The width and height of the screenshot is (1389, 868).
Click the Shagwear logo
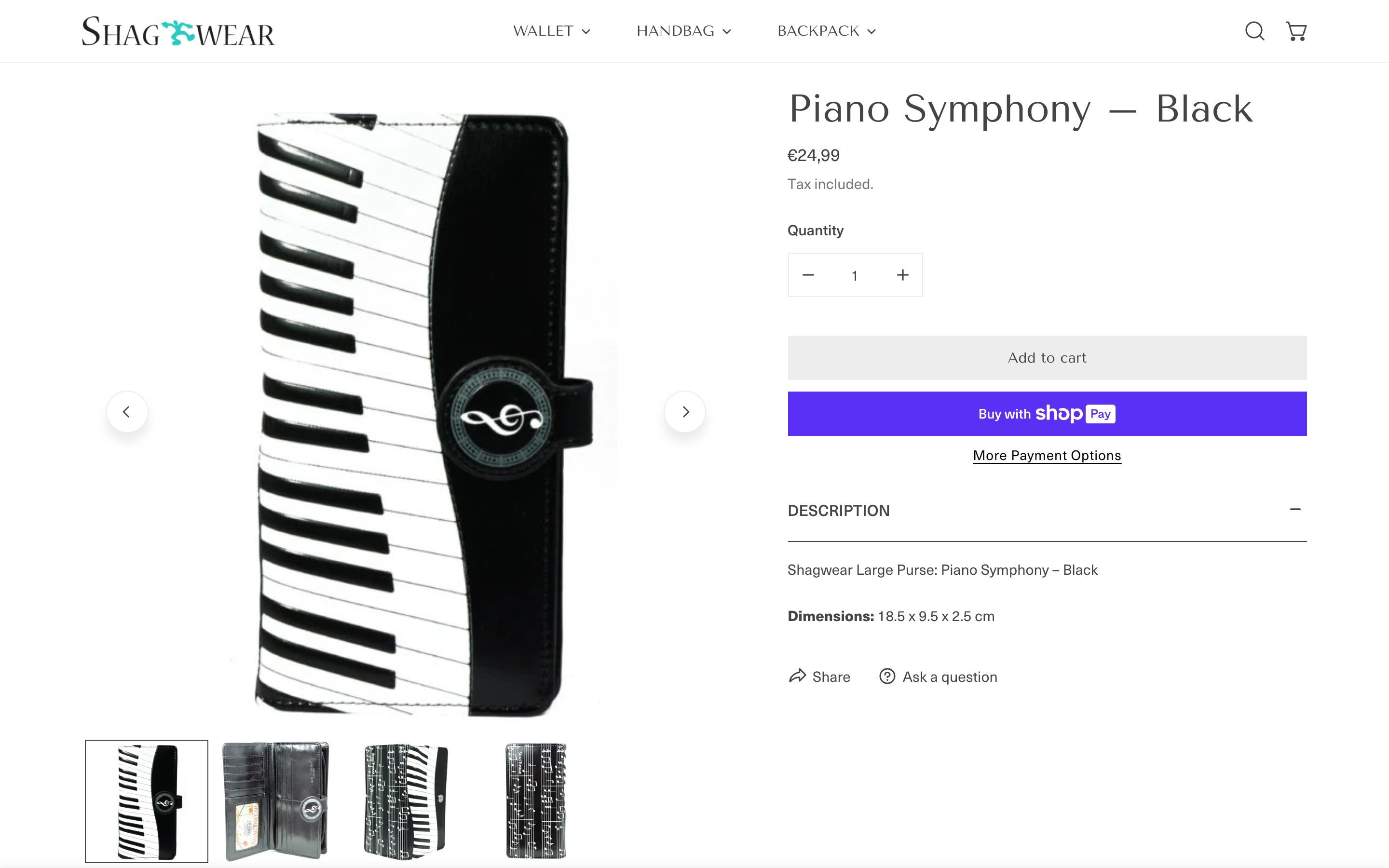tap(178, 31)
